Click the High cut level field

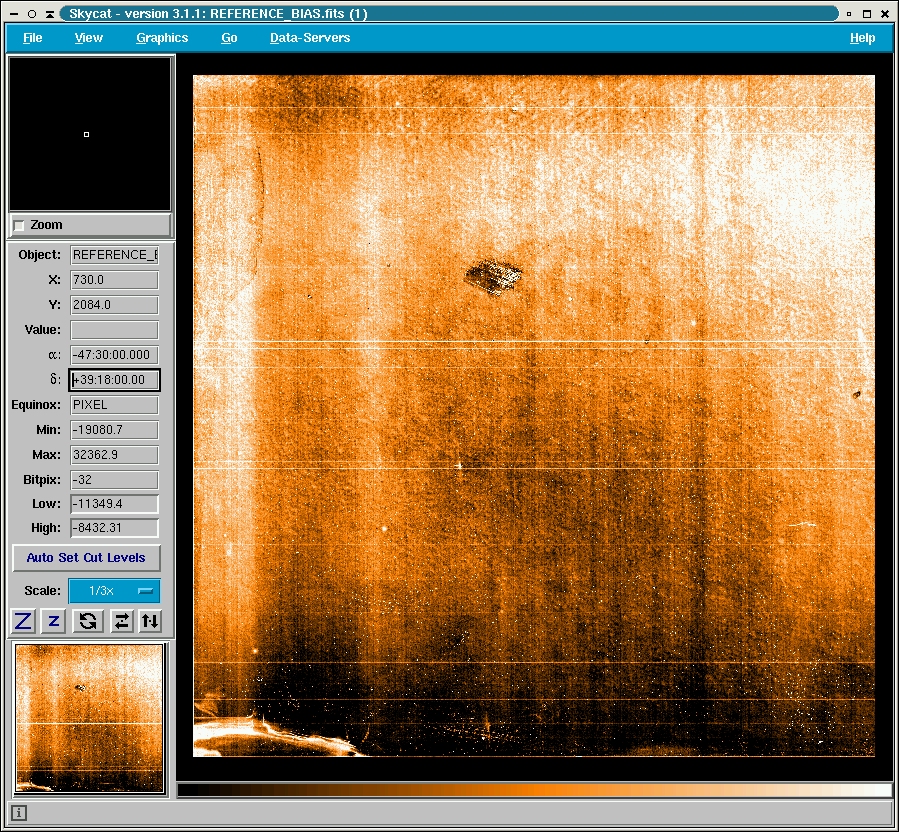click(114, 528)
